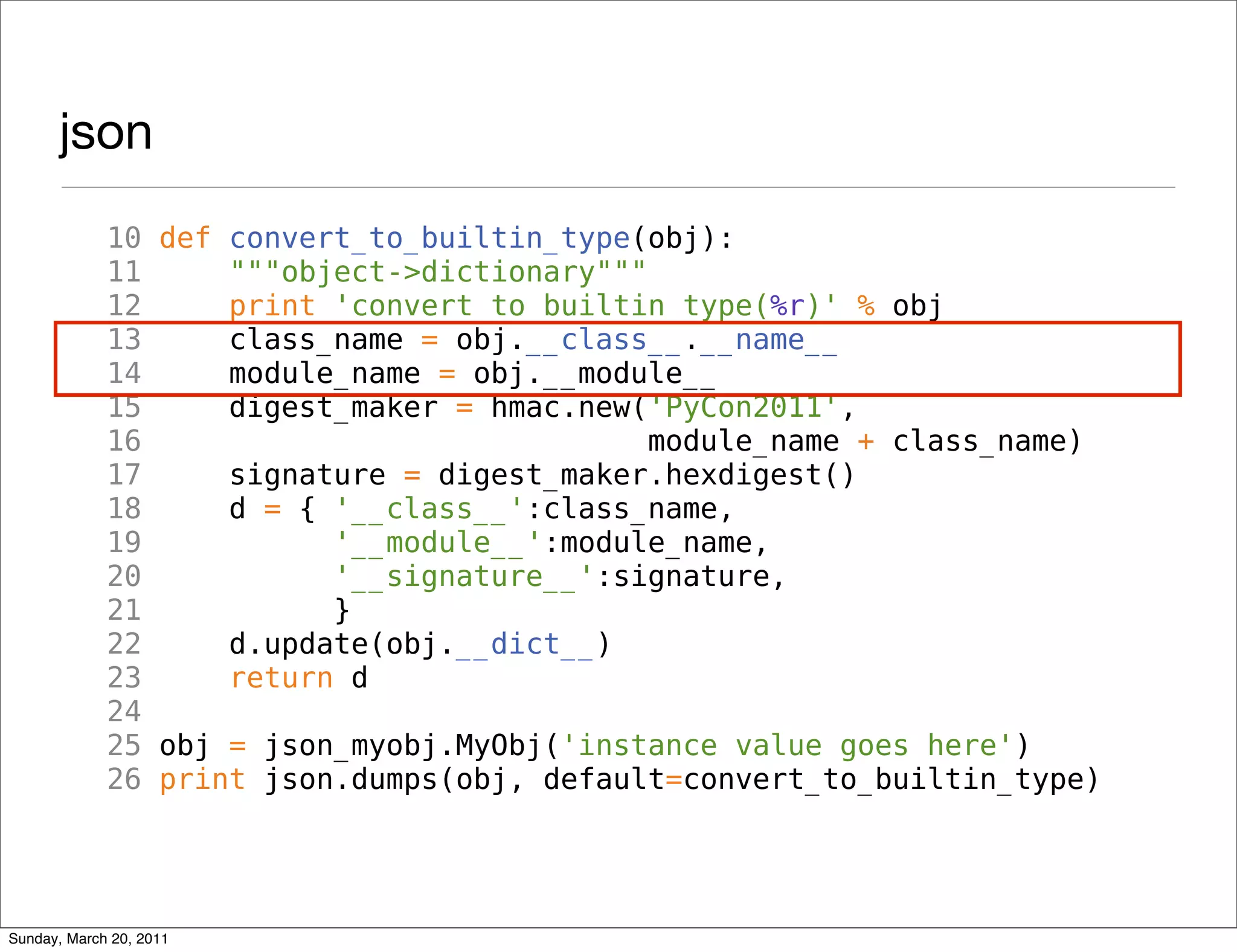Screen dimensions: 1237x952
Task: Click '__name__' attribute on line 13
Action: 769,341
